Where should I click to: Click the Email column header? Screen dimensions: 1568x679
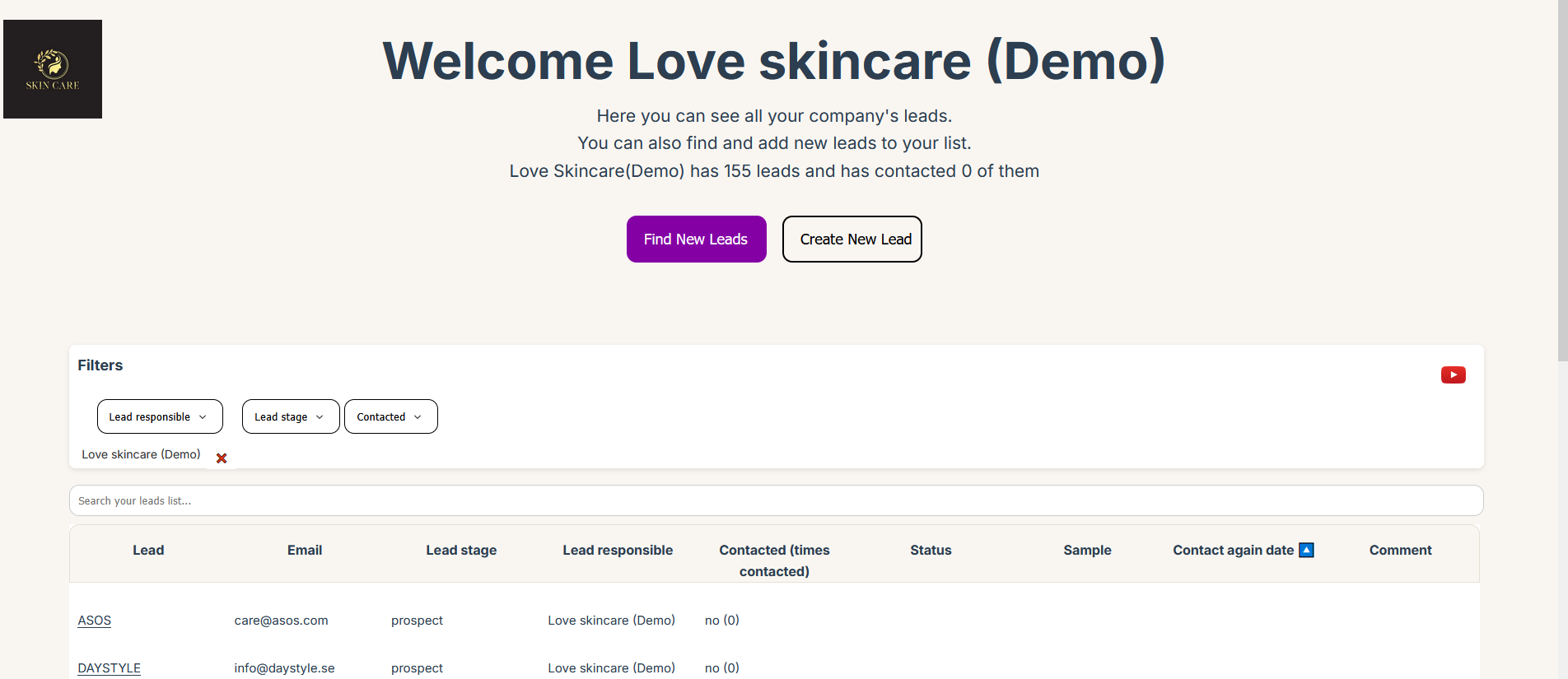[x=305, y=550]
